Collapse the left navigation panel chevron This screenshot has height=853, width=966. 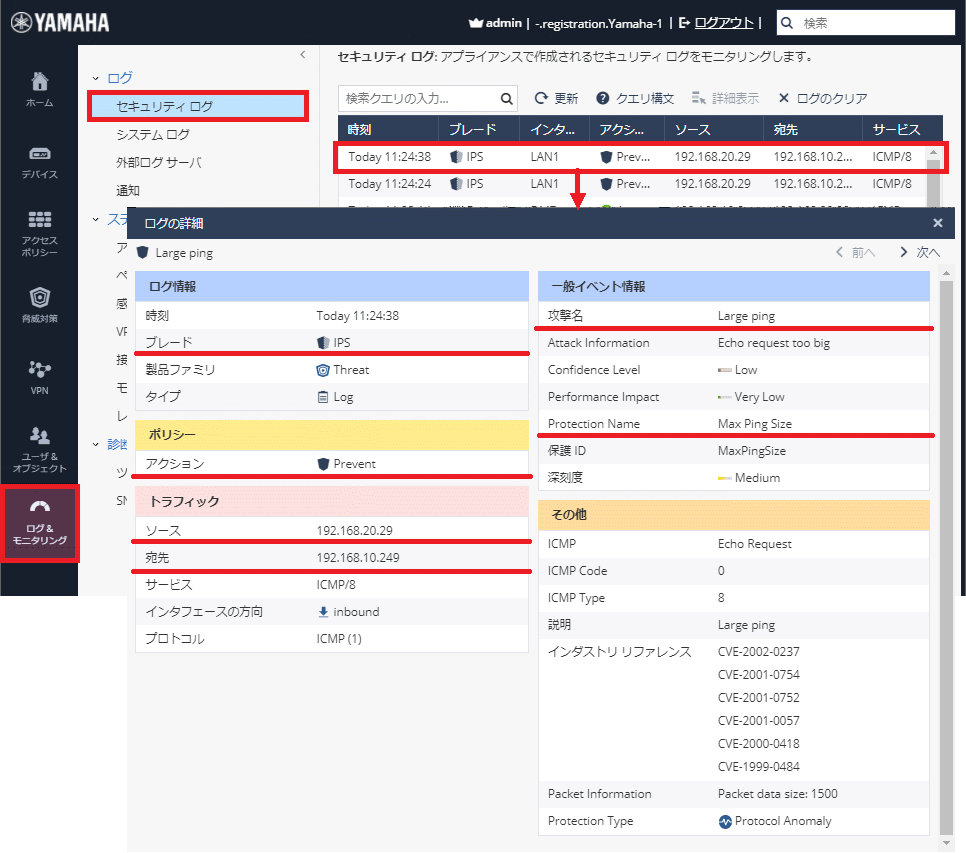point(303,55)
